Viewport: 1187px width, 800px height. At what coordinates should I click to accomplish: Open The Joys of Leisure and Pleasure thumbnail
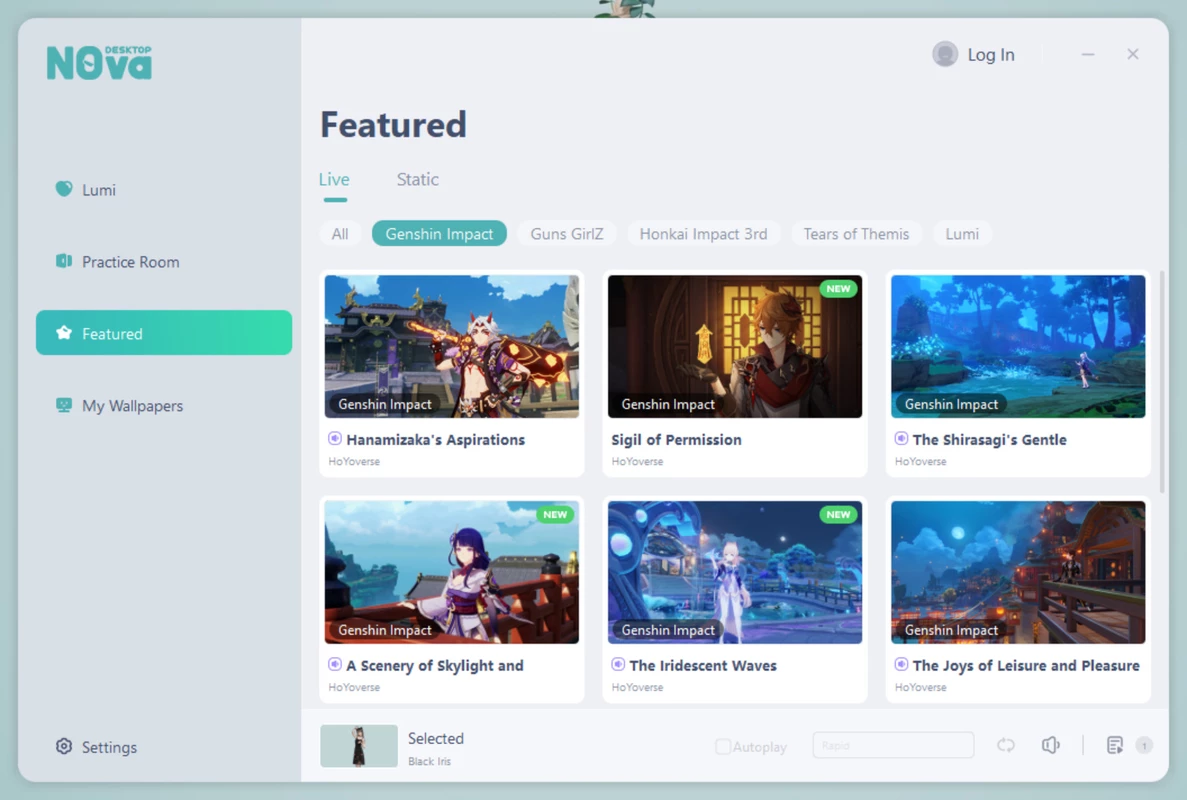tap(1018, 572)
